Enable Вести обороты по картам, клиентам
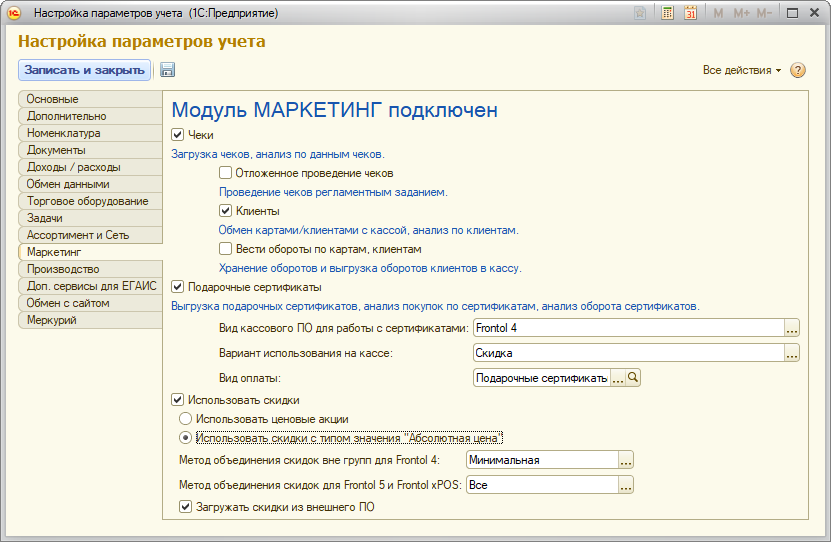This screenshot has height=542, width=831. [225, 248]
